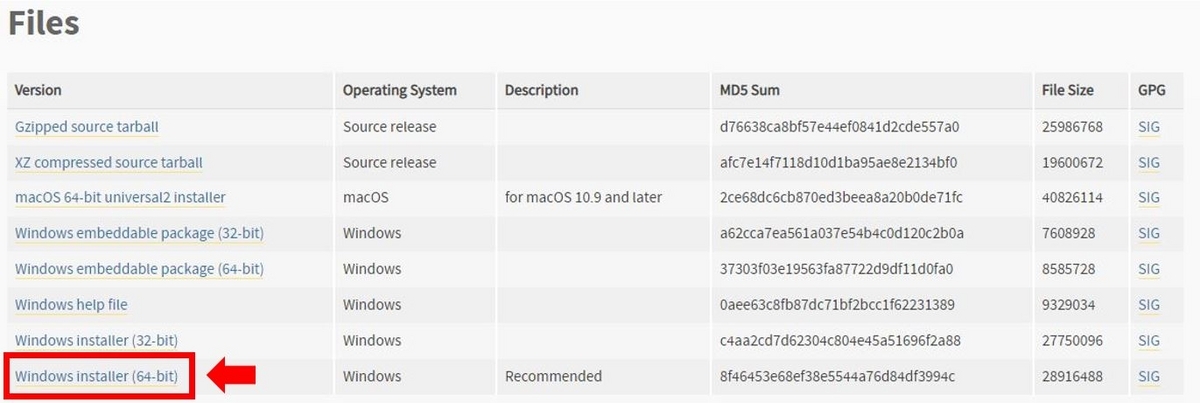This screenshot has width=1200, height=403.
Task: Open the XZ compressed source tarball link
Action: (109, 162)
